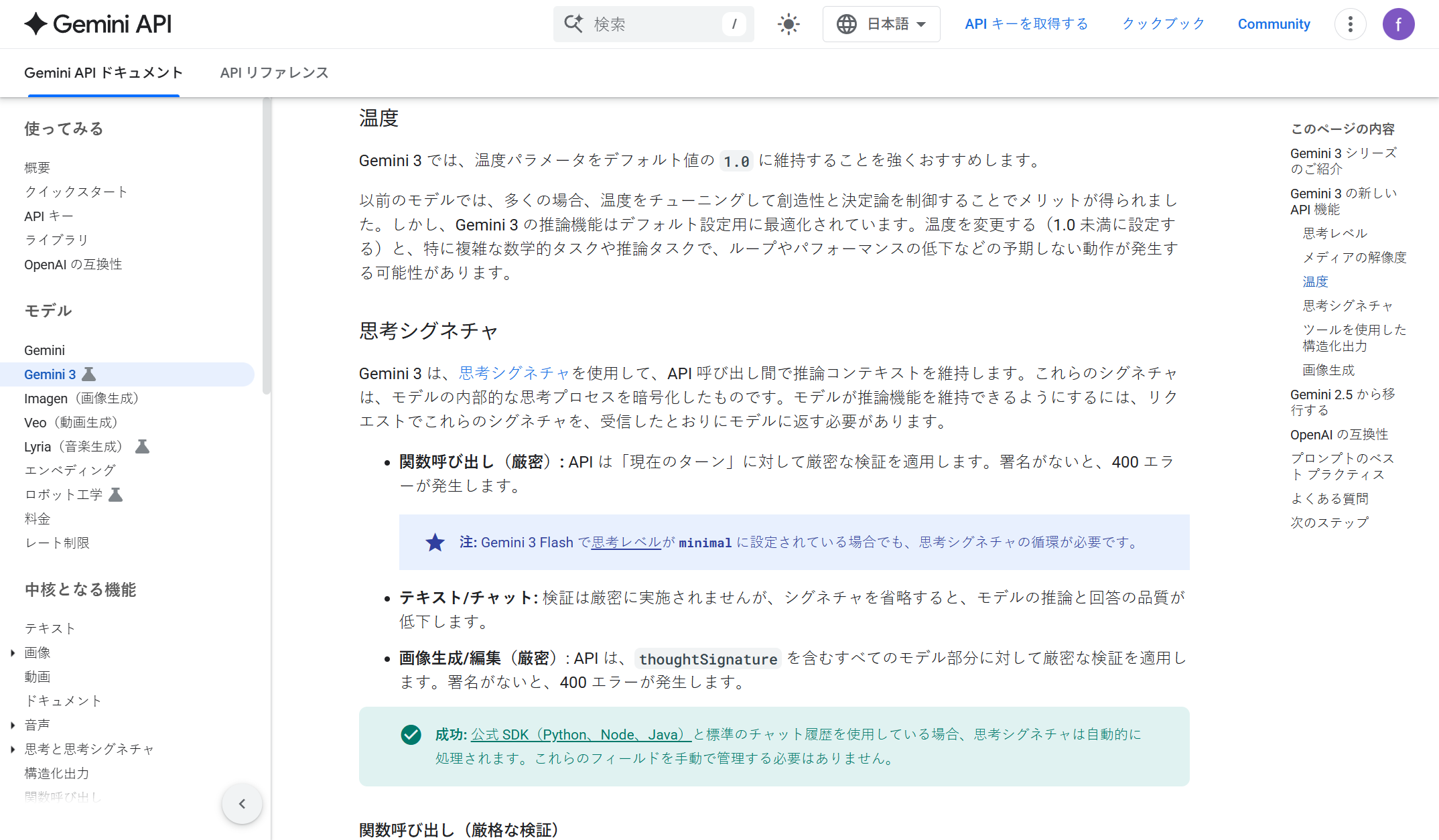Open the 思考シグネチャ inline link in paragraph
This screenshot has height=840, width=1439.
point(515,373)
